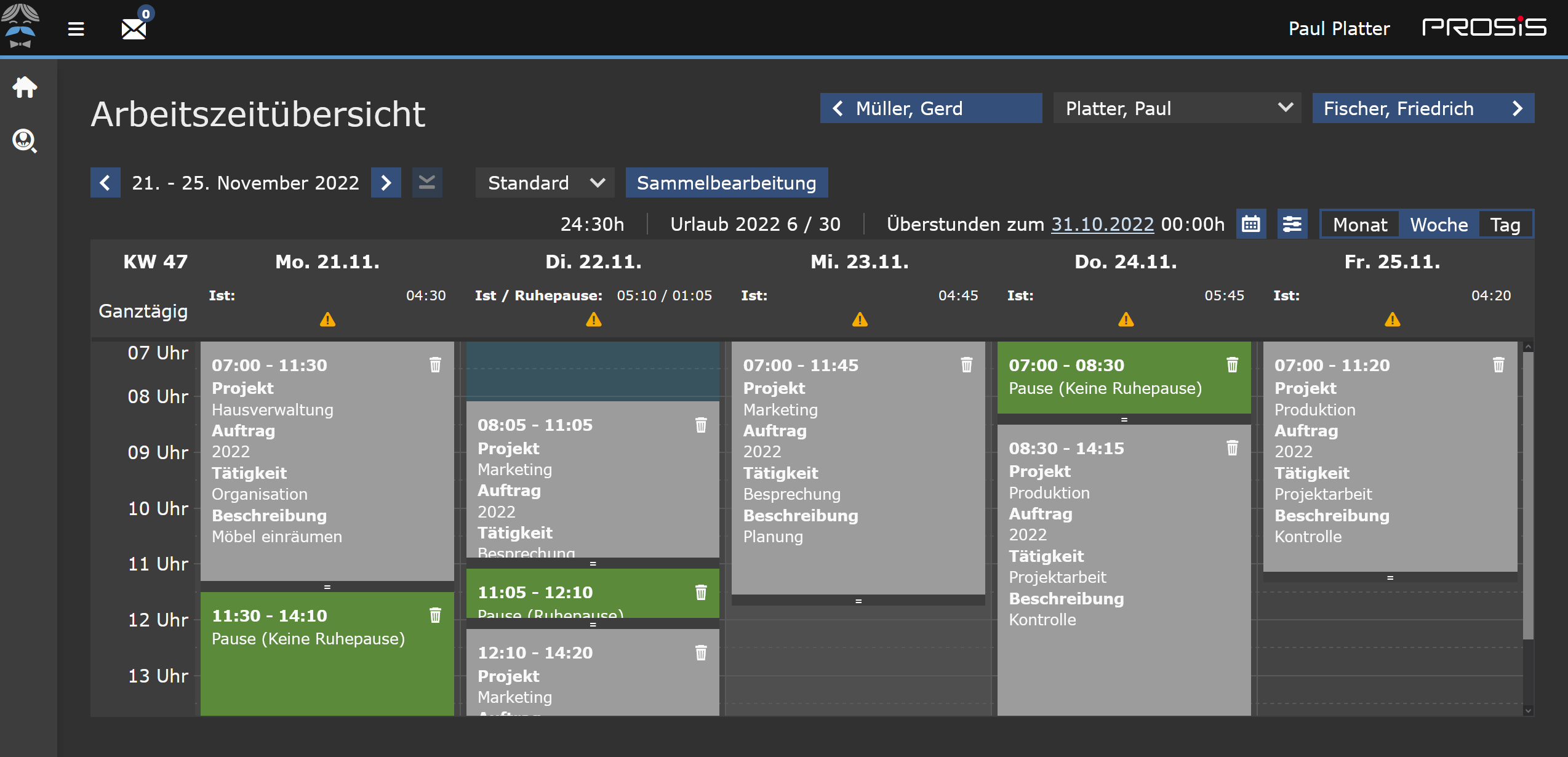Delete the 07:00 - 11:30 Hausverwaltung entry
The height and width of the screenshot is (757, 1568).
[x=435, y=365]
